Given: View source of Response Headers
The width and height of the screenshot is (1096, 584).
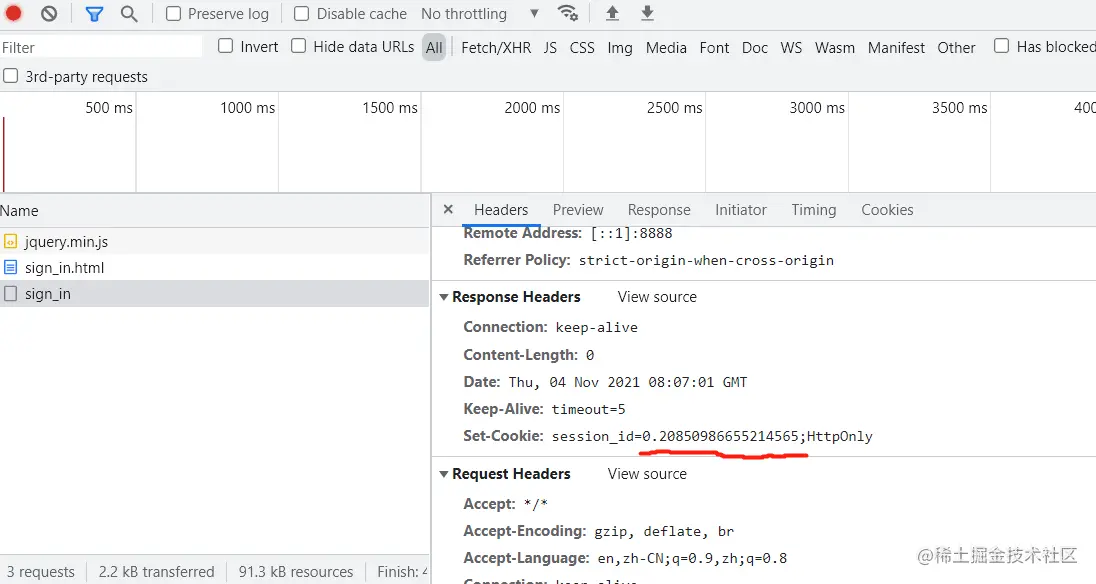Looking at the screenshot, I should [657, 297].
